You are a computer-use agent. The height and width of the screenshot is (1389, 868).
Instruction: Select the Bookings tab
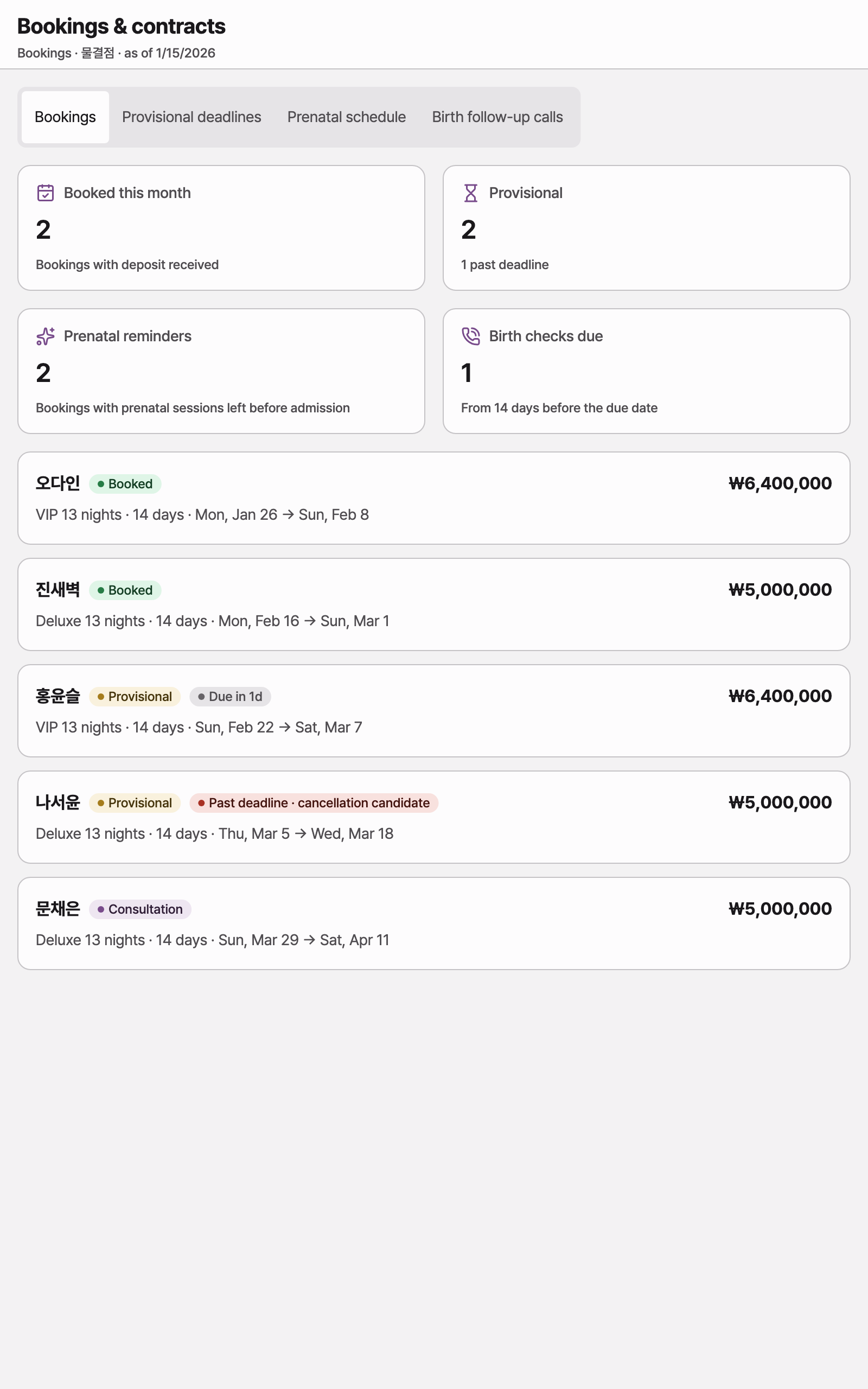tap(66, 117)
